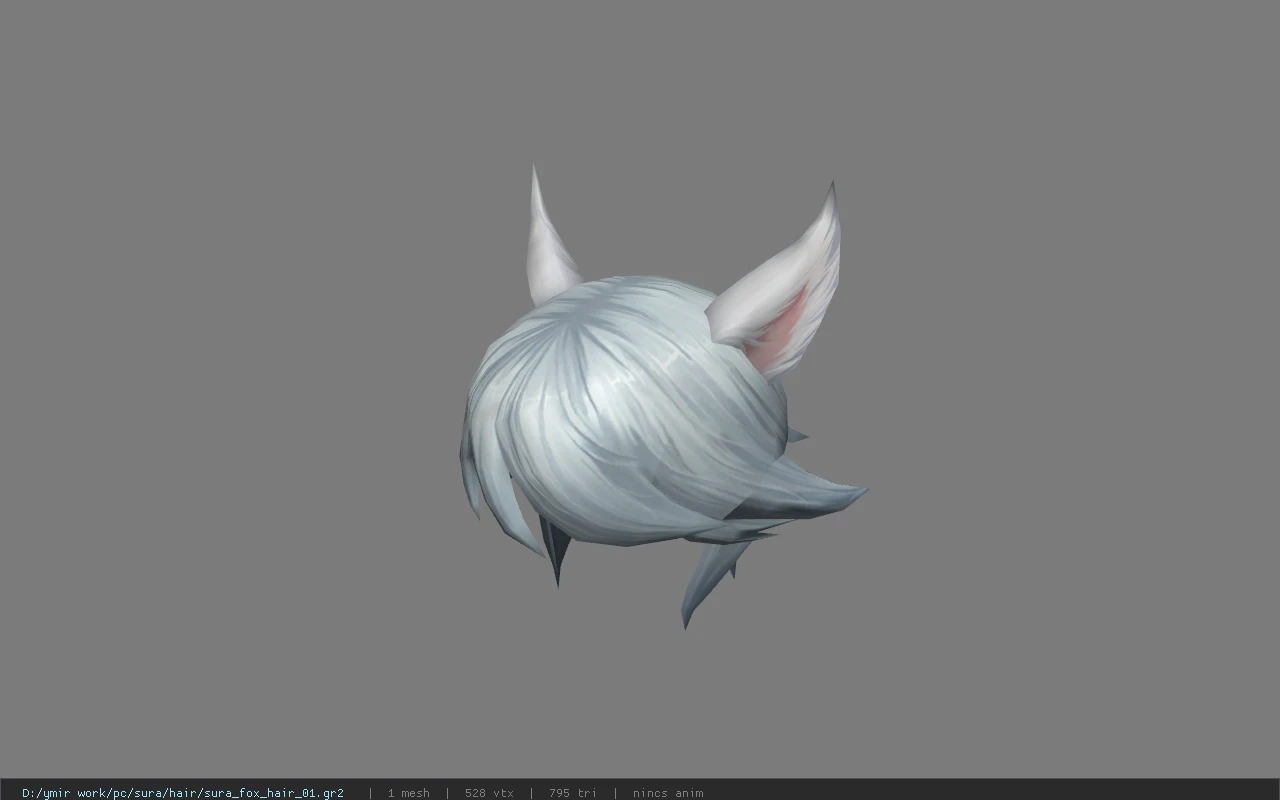The width and height of the screenshot is (1280, 800).
Task: Click the '795 tri' triangle count
Action: (x=573, y=793)
